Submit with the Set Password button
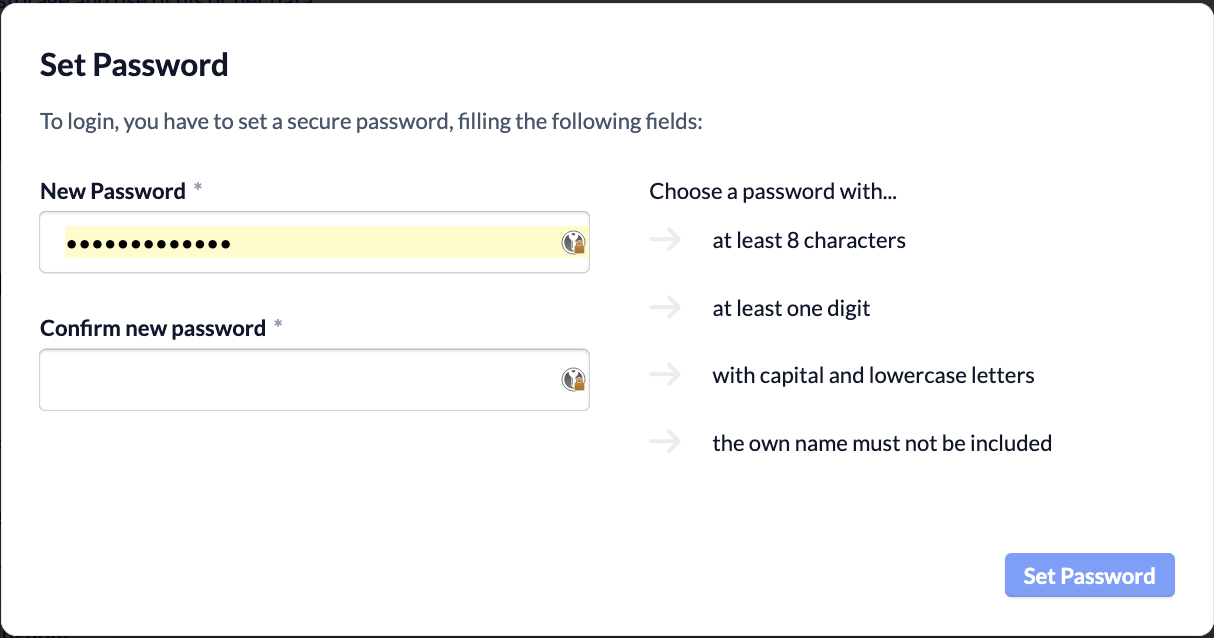This screenshot has height=638, width=1214. click(x=1090, y=576)
